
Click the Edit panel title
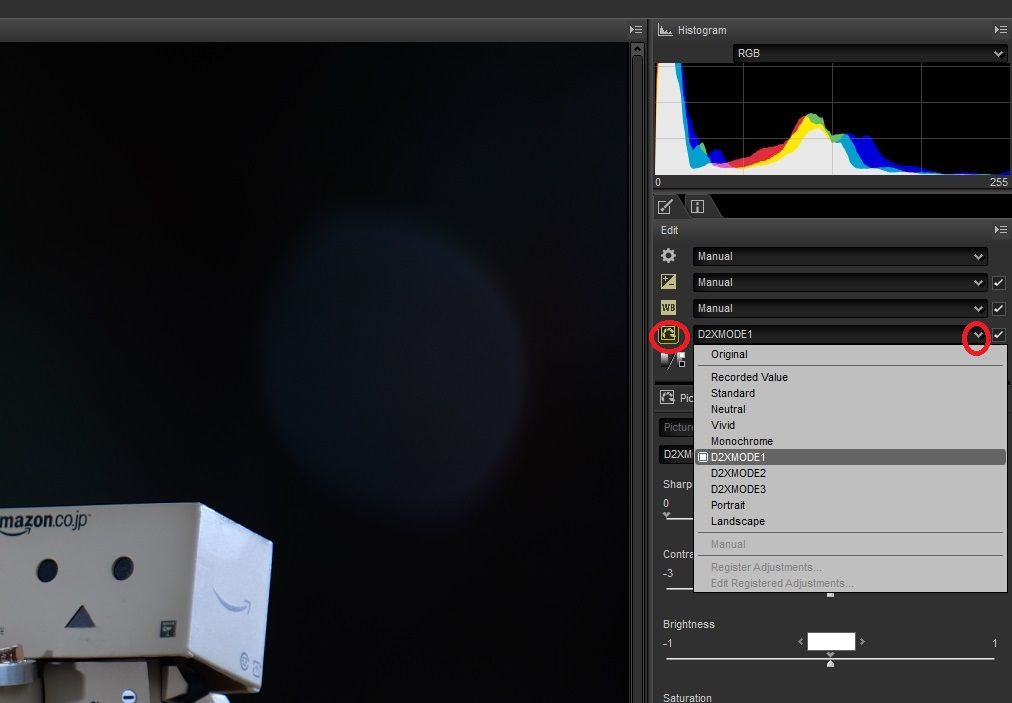pyautogui.click(x=669, y=230)
